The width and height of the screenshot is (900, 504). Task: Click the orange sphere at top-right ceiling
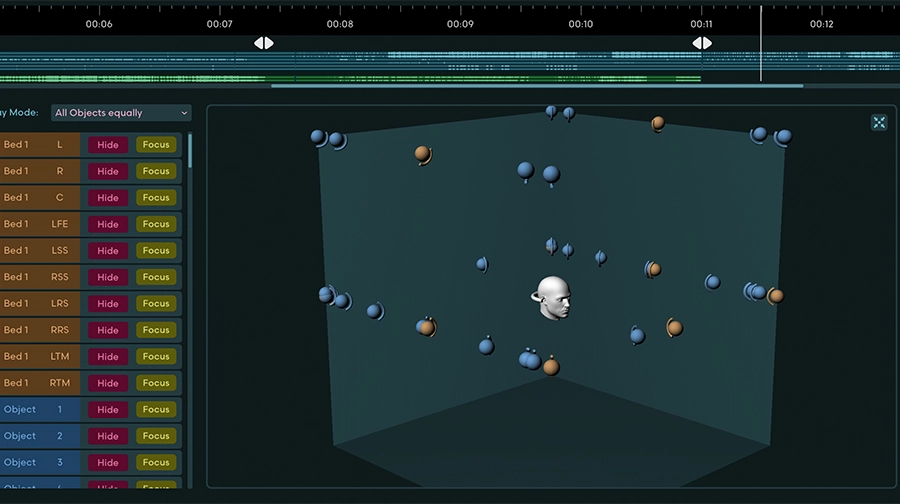click(x=658, y=123)
